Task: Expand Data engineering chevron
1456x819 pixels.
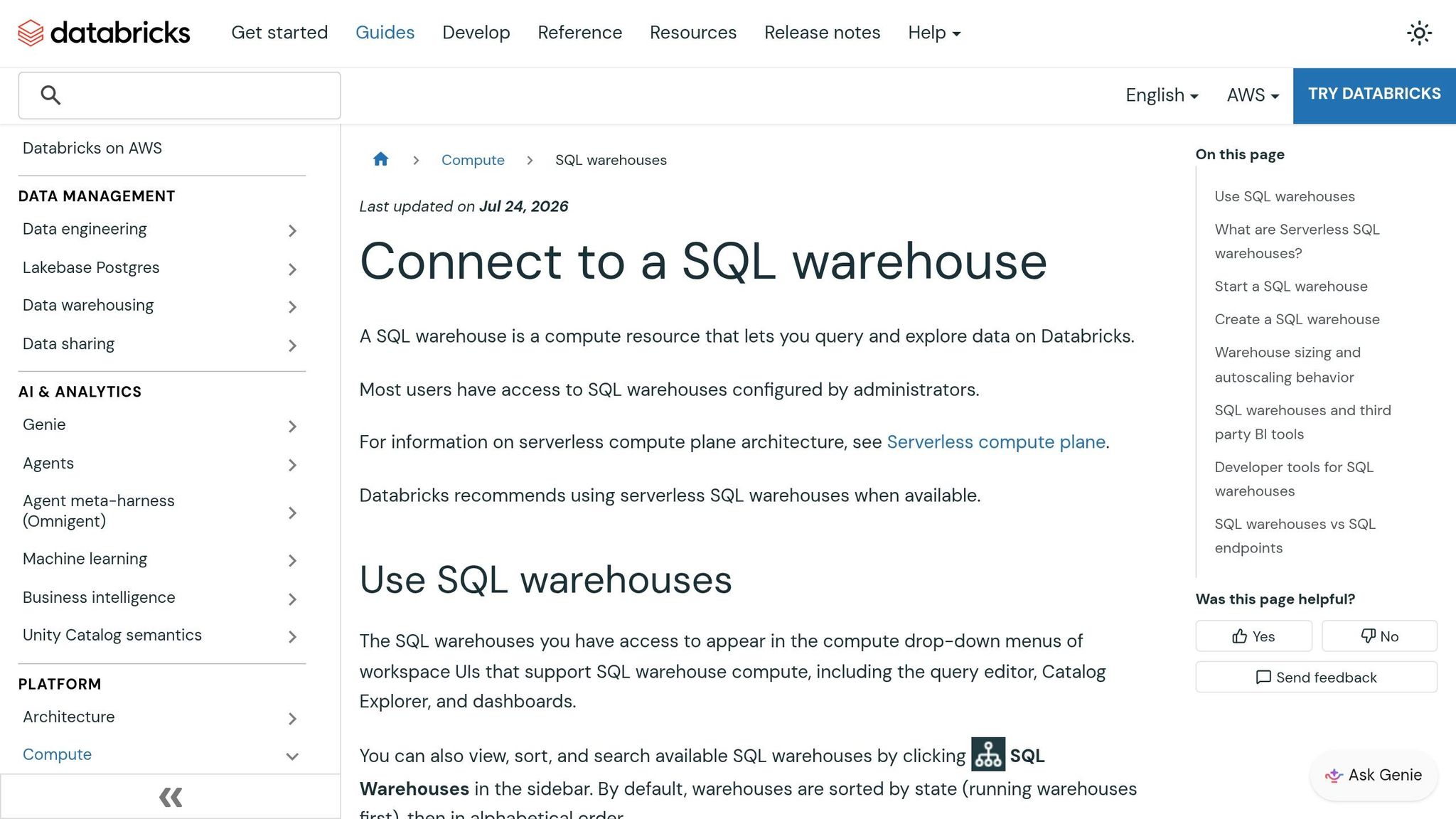Action: [292, 230]
